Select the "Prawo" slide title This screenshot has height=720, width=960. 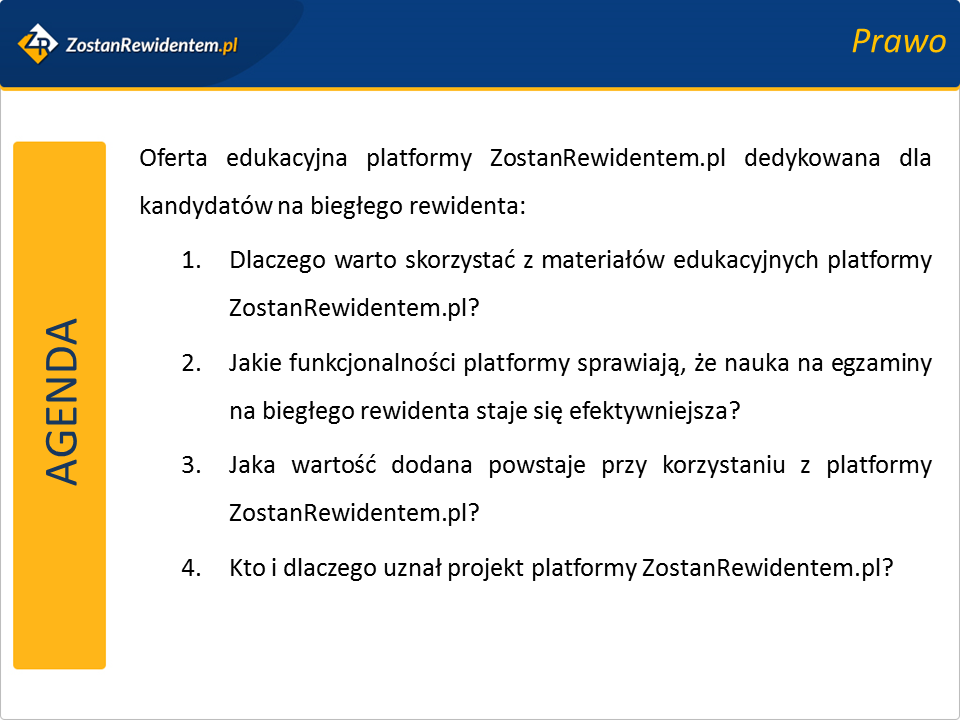898,42
